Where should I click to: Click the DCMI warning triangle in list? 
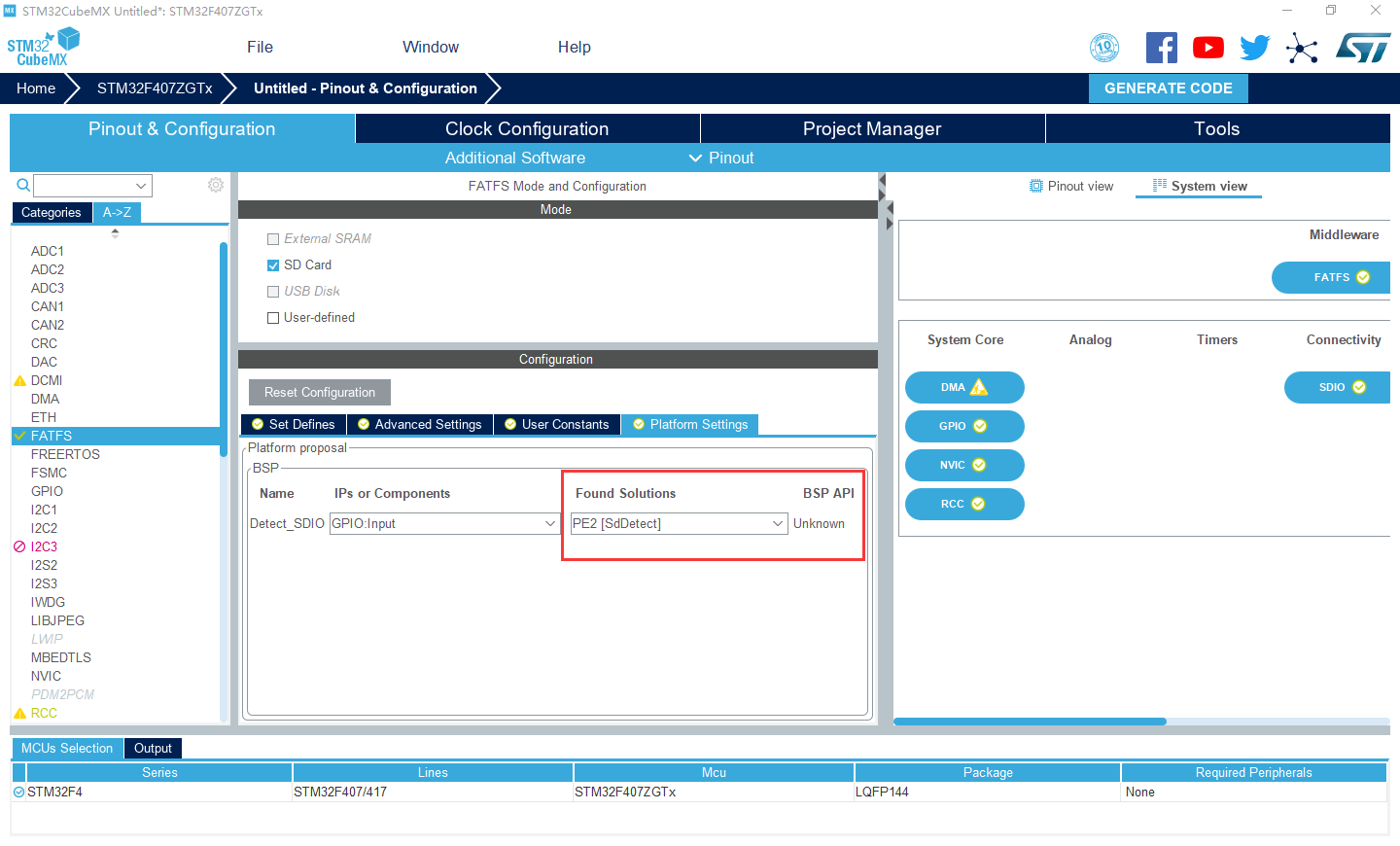[x=19, y=380]
